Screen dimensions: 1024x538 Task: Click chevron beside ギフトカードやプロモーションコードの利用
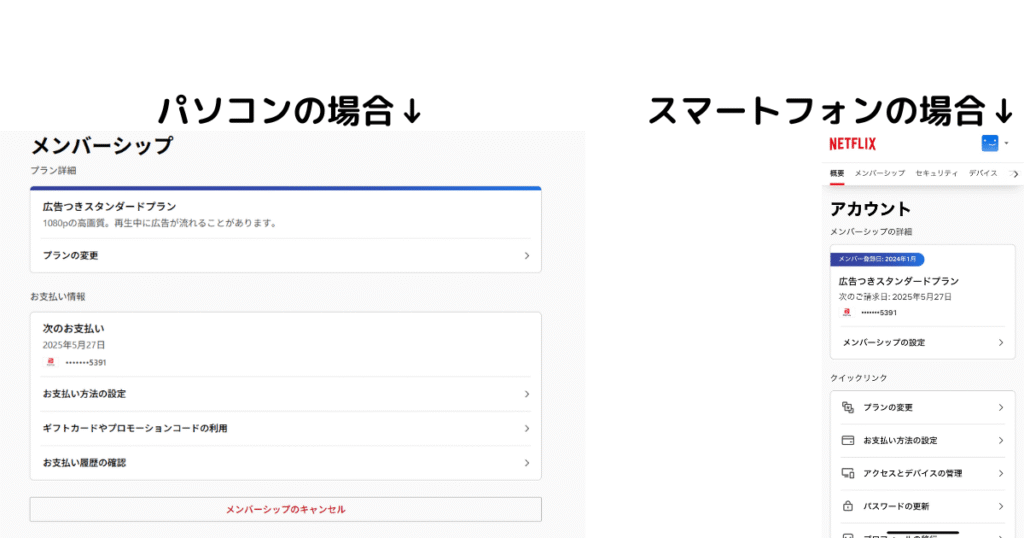click(526, 428)
